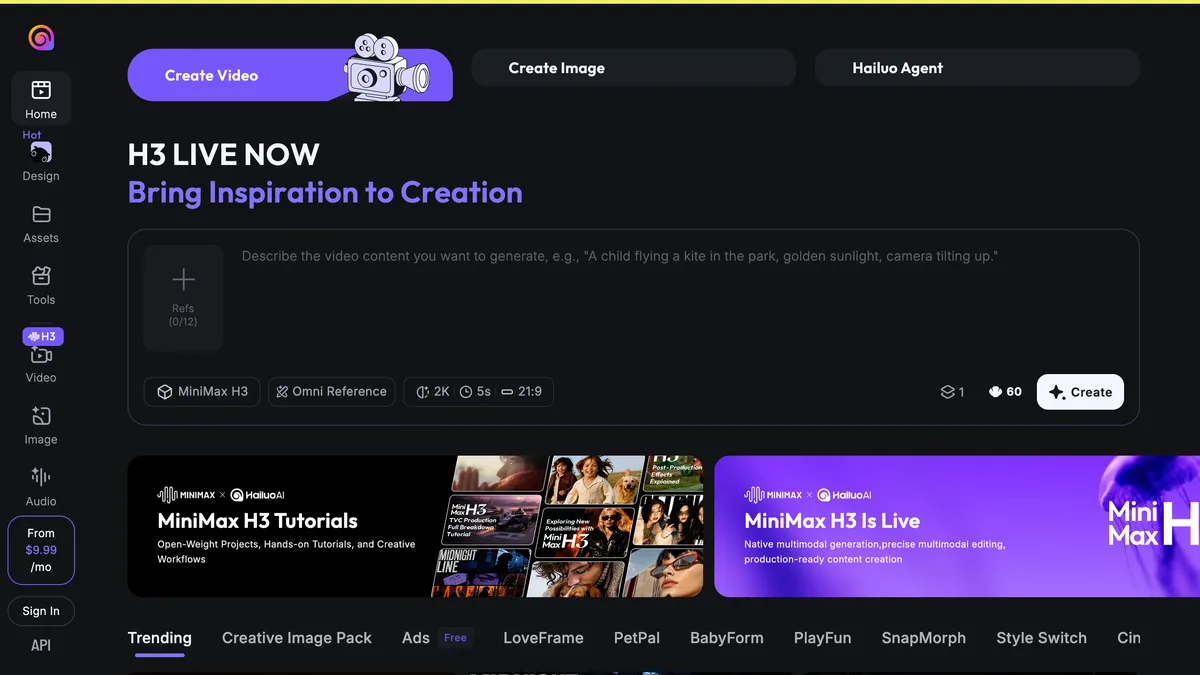This screenshot has height=675, width=1200.
Task: Click the Create button
Action: coord(1080,392)
